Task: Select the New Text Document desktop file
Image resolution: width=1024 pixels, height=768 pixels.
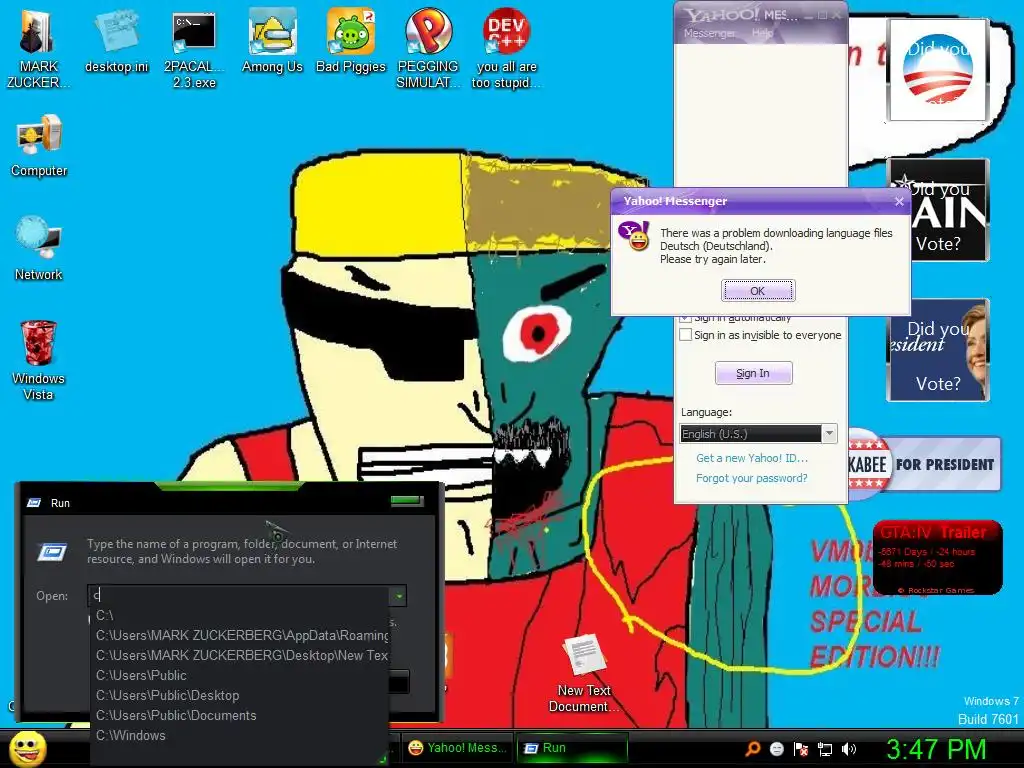Action: 583,673
